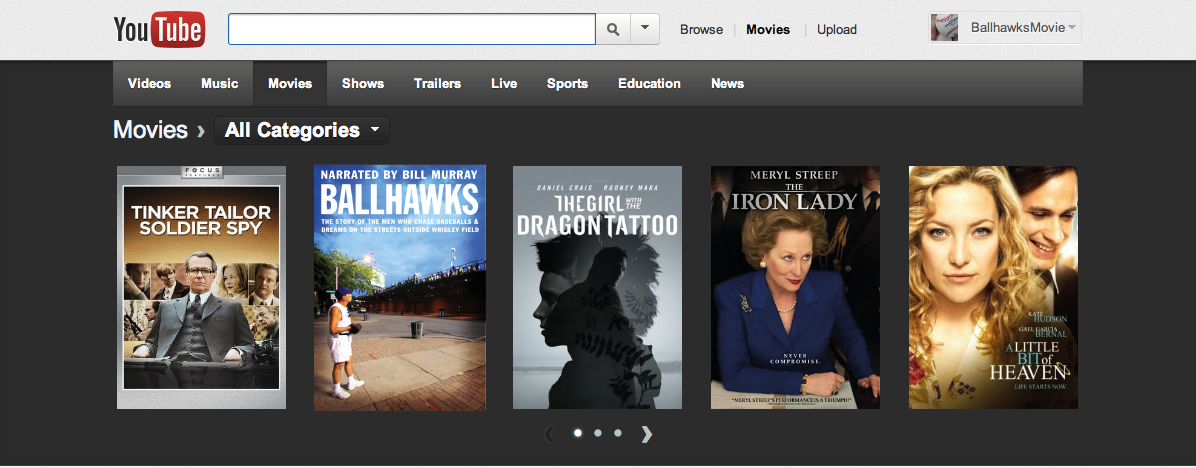Select the second carousel page dot
Screen dimensions: 1196x468
click(598, 433)
